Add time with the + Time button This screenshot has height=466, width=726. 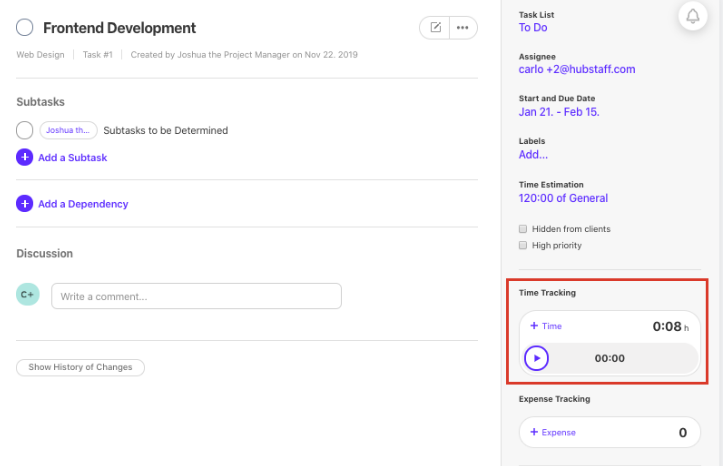click(546, 326)
